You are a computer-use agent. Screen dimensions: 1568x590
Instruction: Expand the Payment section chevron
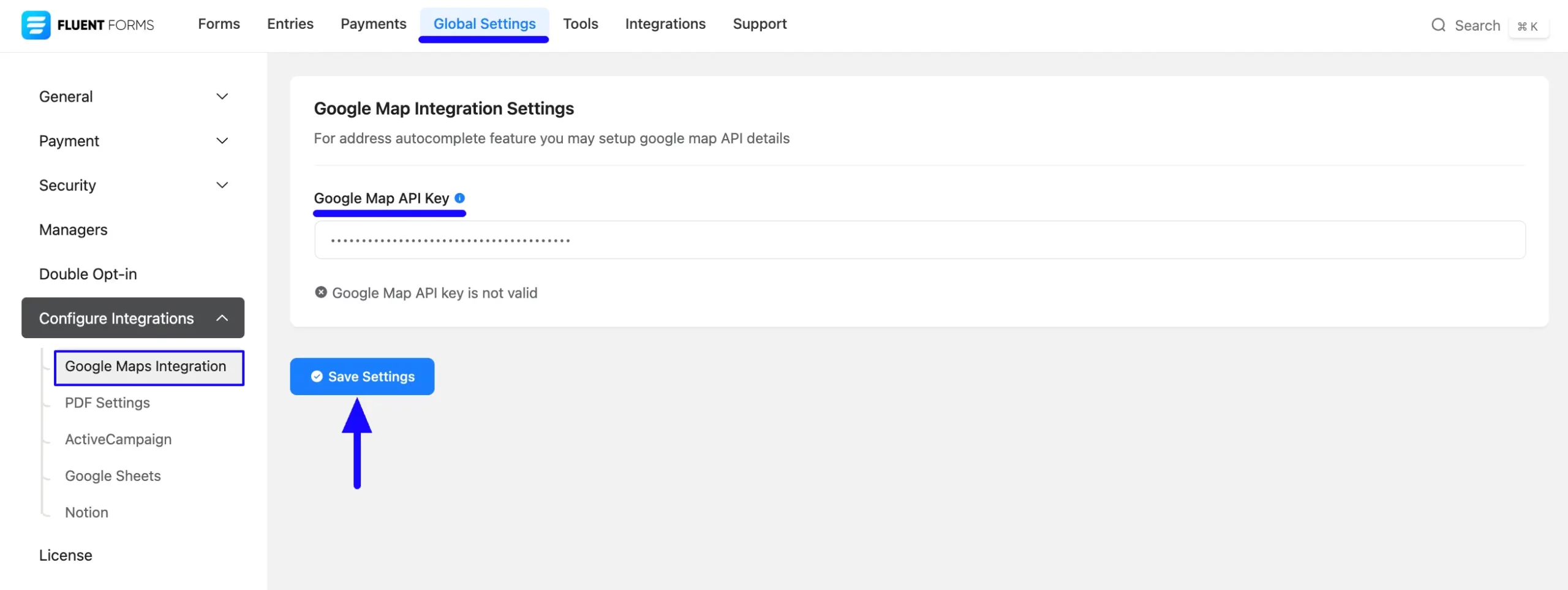(222, 141)
